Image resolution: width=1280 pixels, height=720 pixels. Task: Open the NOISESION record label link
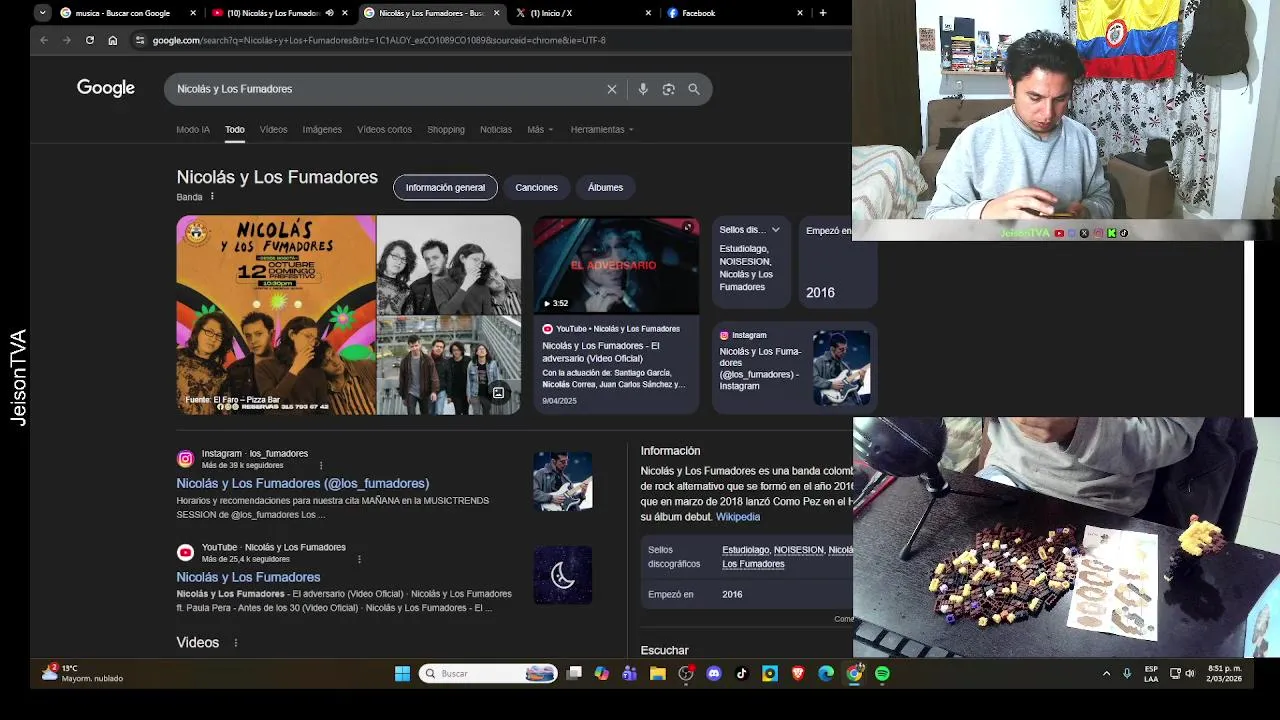click(798, 550)
